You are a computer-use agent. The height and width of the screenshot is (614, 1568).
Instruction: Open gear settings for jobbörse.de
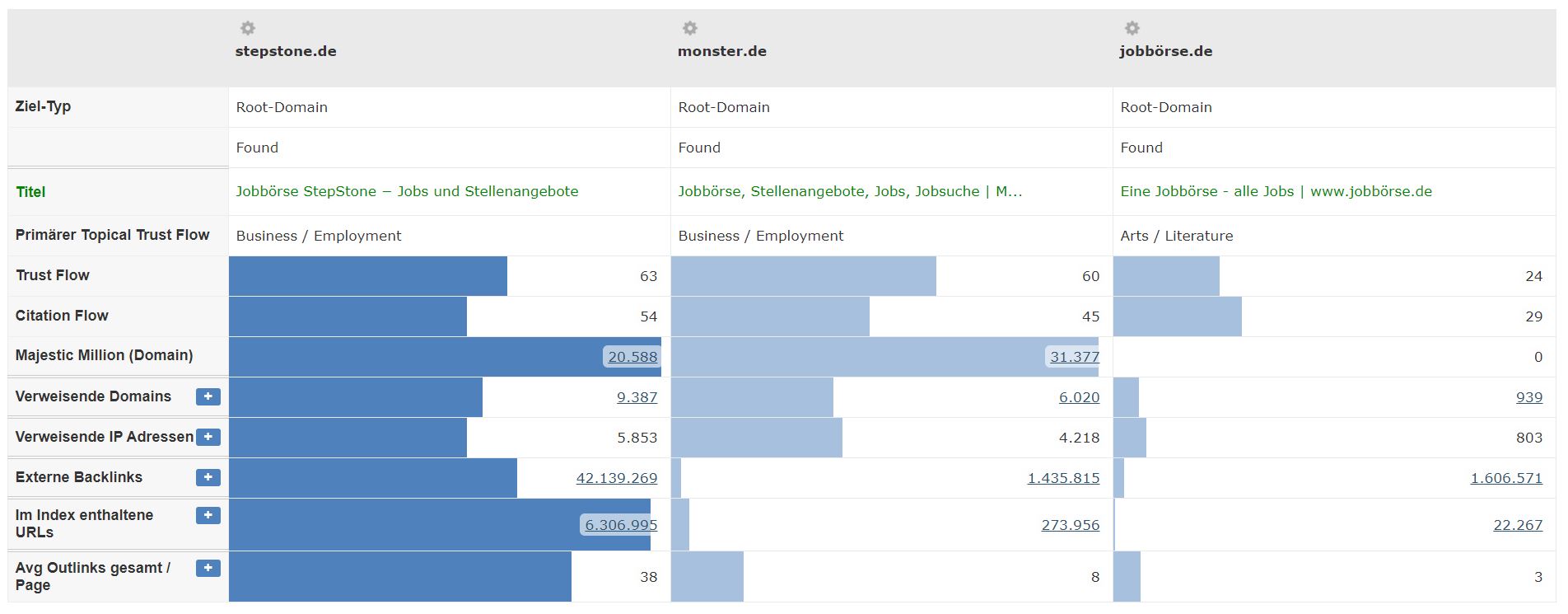[x=1132, y=28]
